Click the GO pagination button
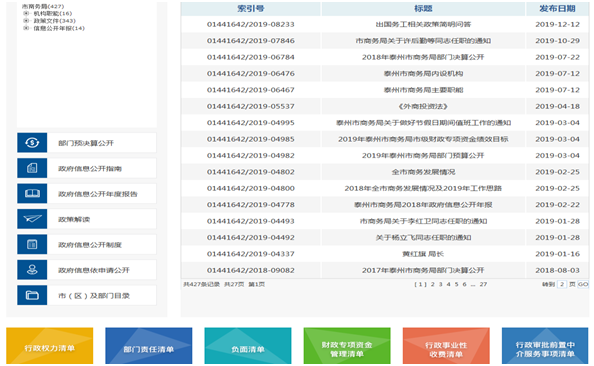Screen dimensions: 594x366 click(583, 284)
